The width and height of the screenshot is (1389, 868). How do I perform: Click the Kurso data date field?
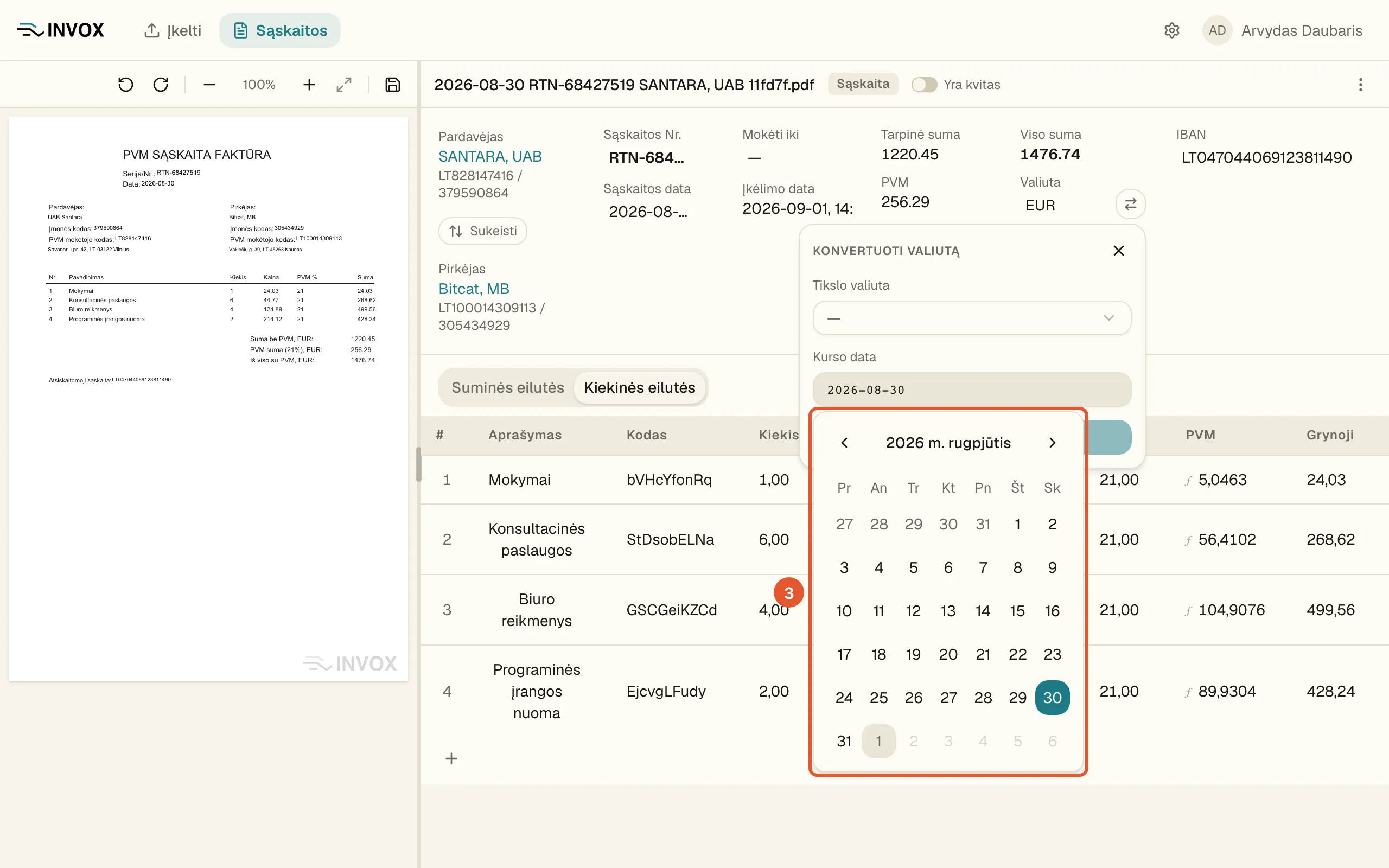[972, 390]
